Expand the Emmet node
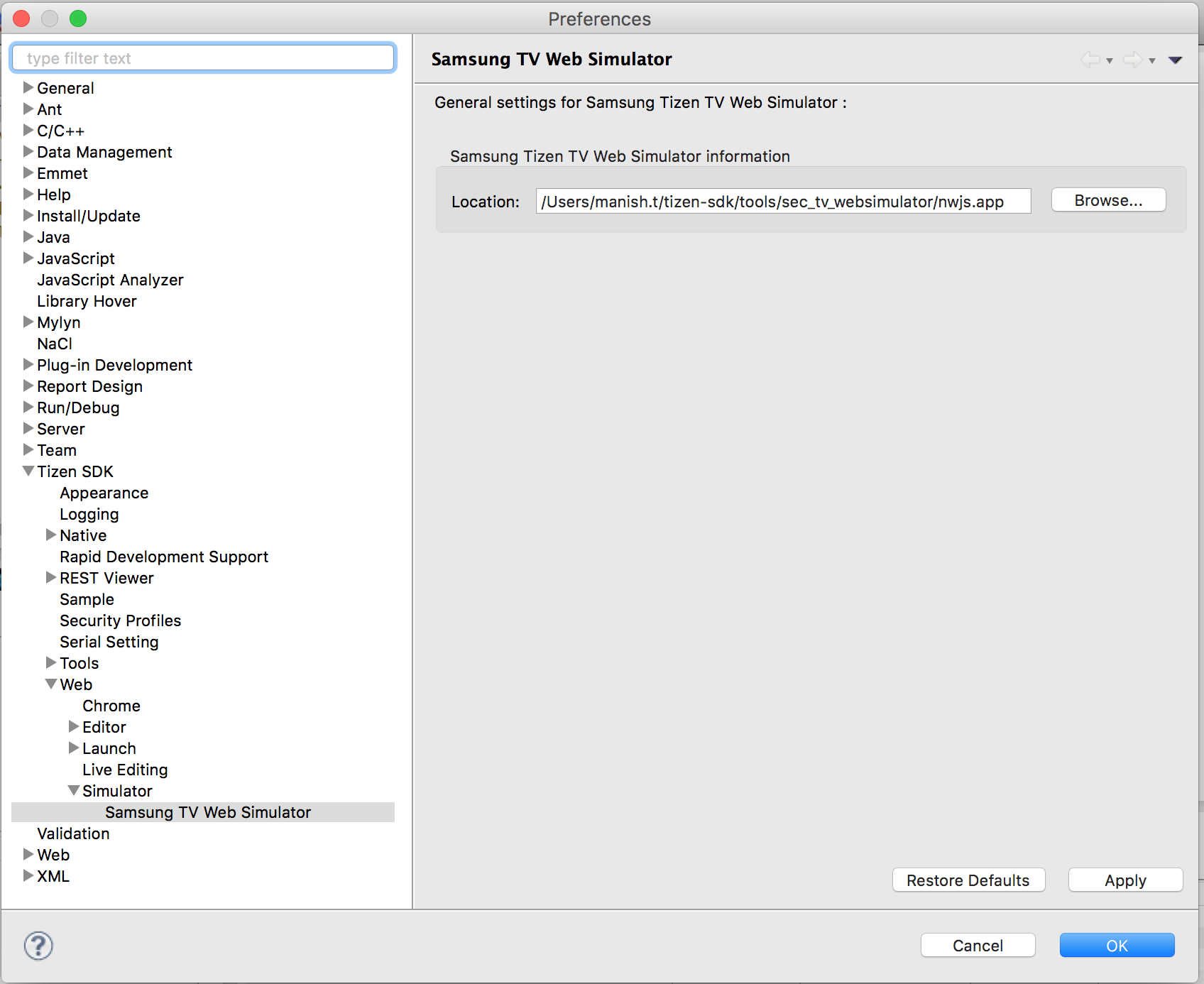The width and height of the screenshot is (1204, 984). [28, 173]
